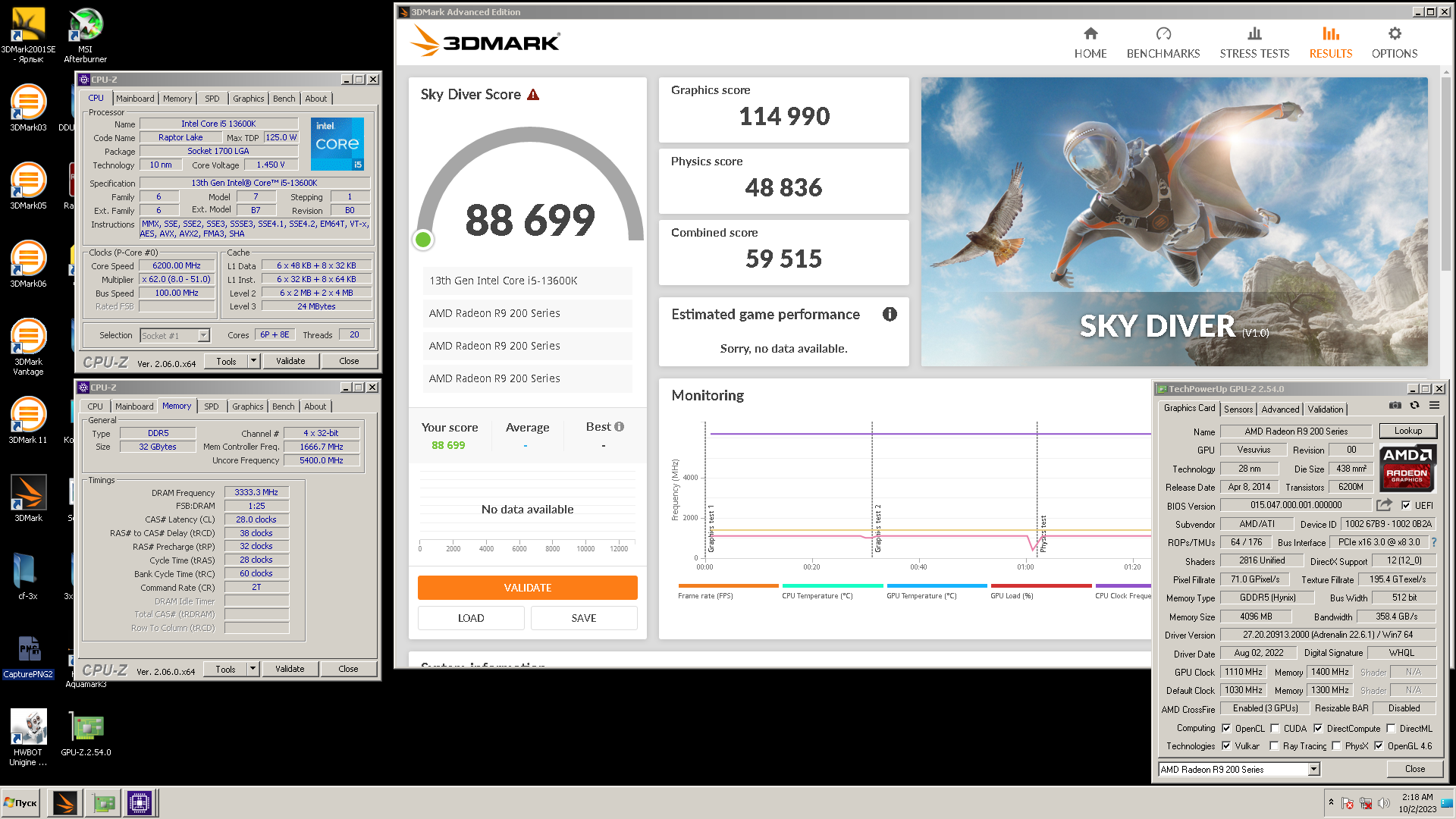
Task: Toggle the CUDA checkbox in GPU-Z
Action: [x=1275, y=729]
